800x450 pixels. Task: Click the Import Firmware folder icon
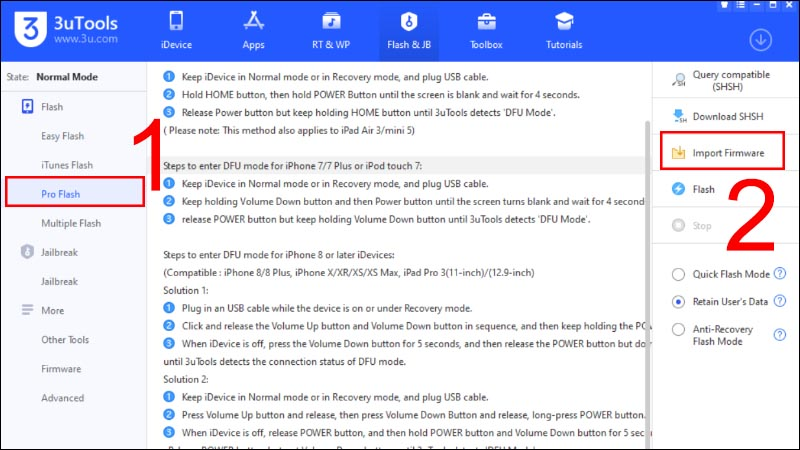coord(679,153)
